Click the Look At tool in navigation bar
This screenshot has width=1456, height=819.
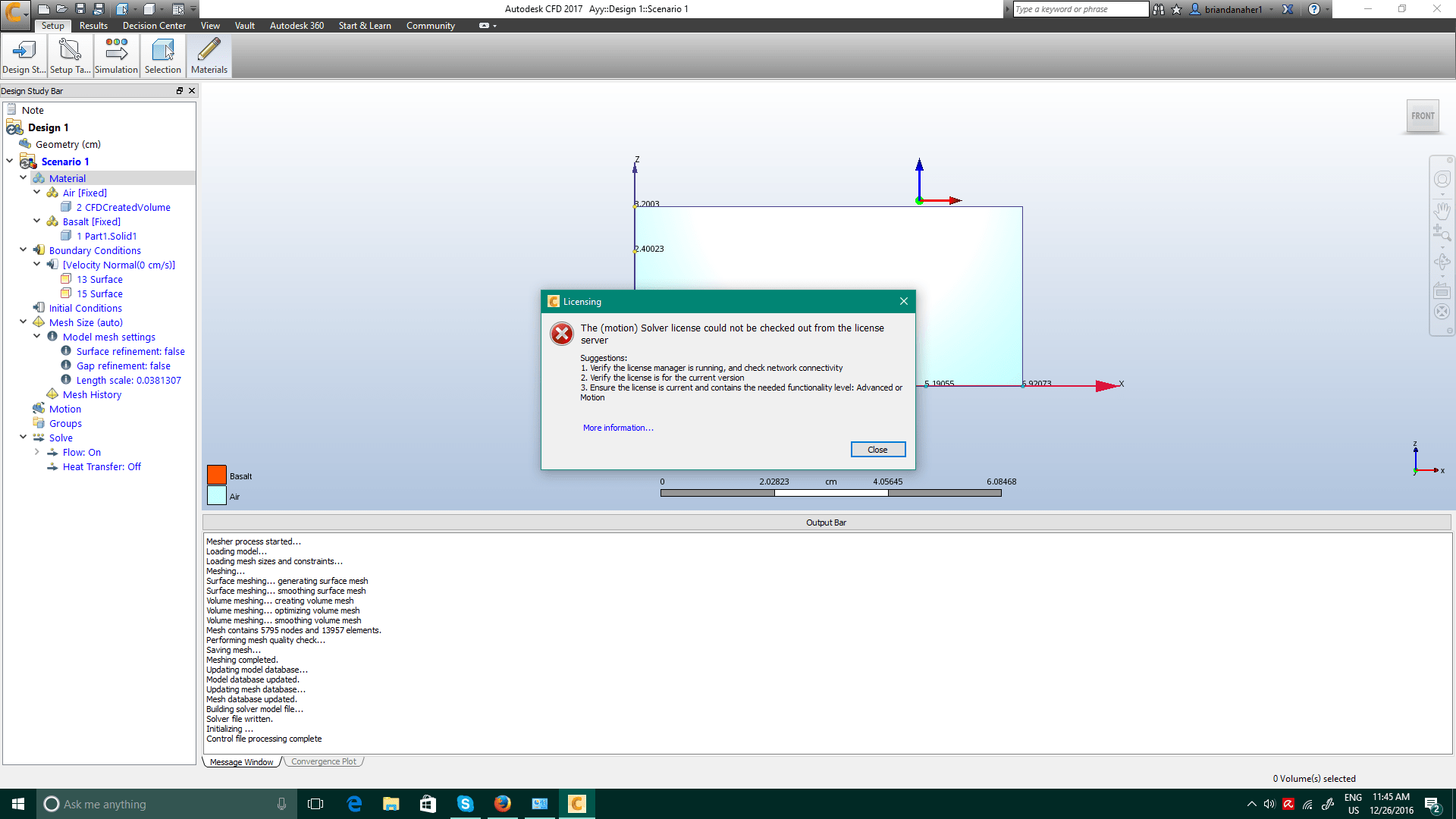click(1442, 290)
